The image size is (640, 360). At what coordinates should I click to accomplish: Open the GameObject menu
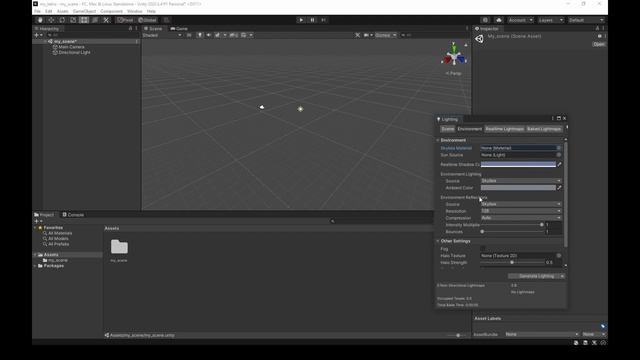pos(84,11)
